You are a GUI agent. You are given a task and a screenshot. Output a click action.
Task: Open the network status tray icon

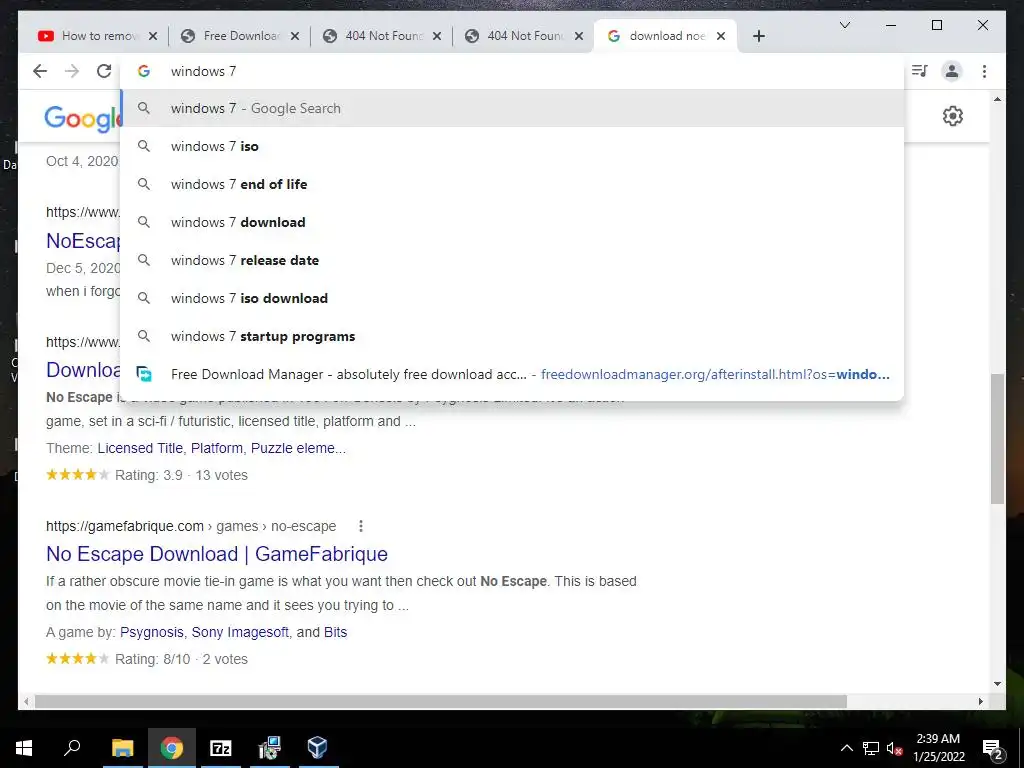871,748
